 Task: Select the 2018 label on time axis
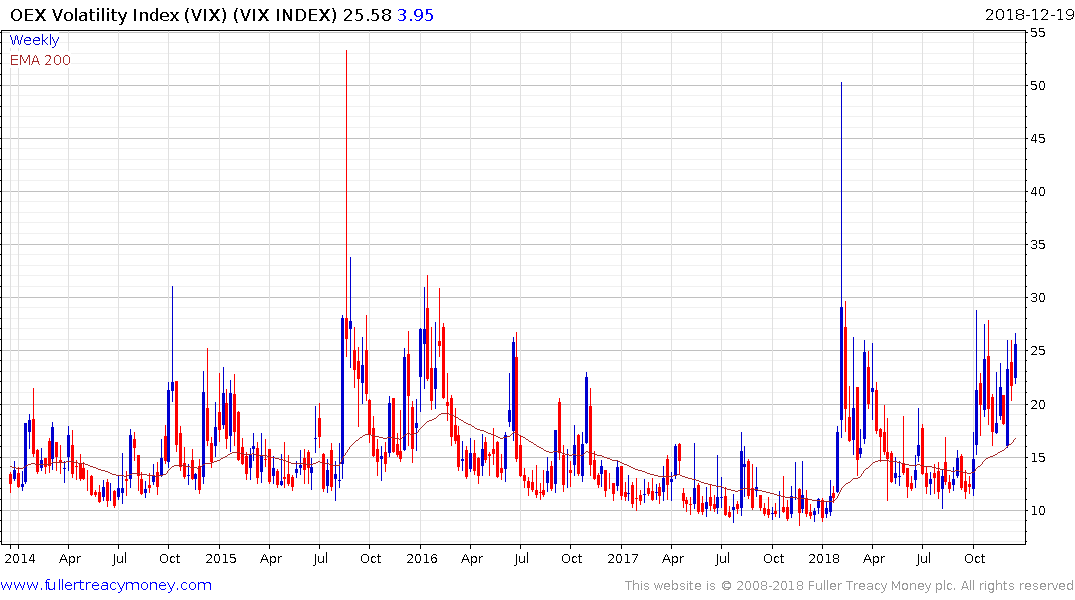tap(823, 558)
